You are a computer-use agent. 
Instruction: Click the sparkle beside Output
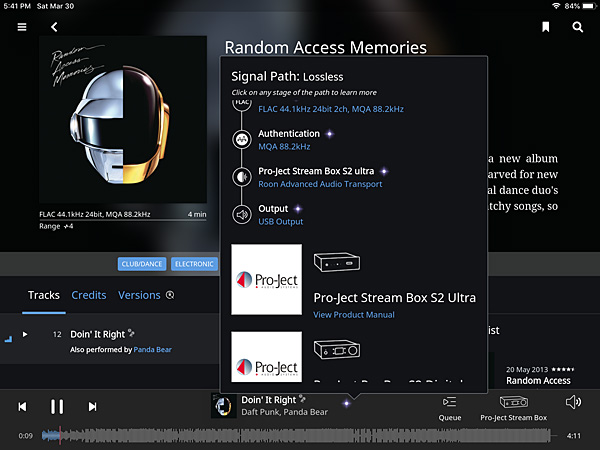coord(298,209)
